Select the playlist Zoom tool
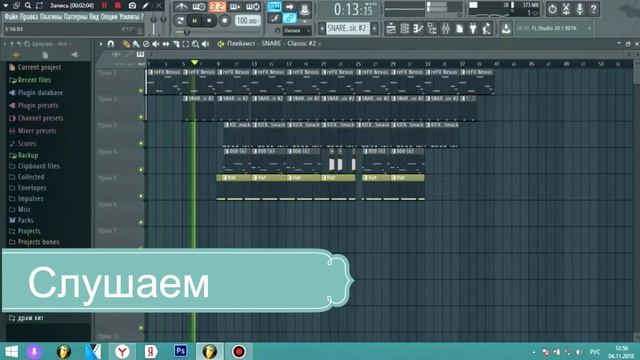The image size is (640, 360). 196,44
